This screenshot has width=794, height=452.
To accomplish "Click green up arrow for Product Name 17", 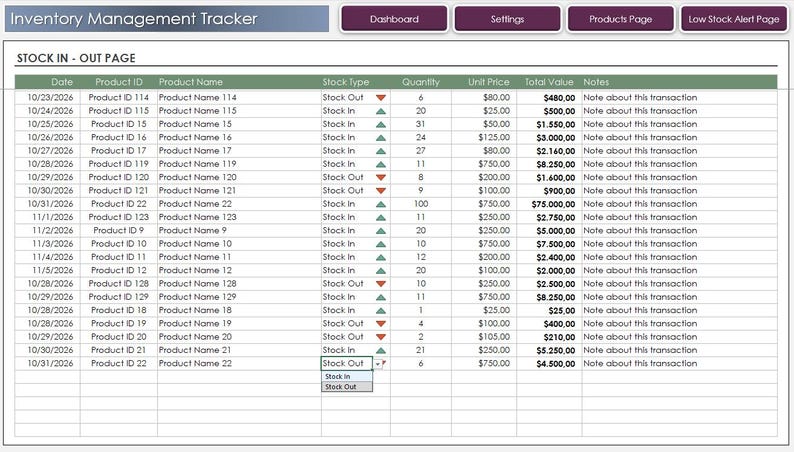I will point(381,151).
